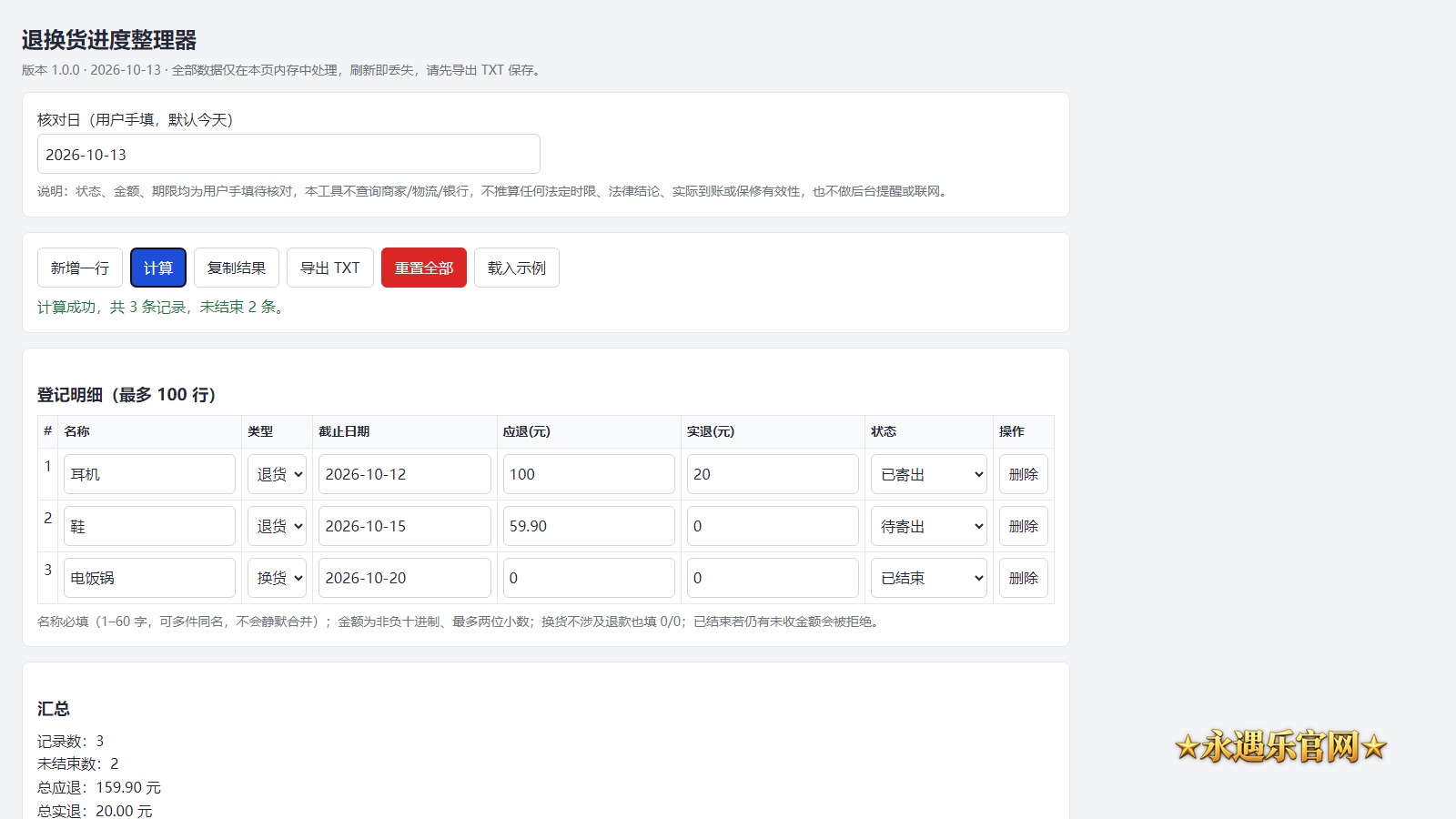Expand the 已寄出 status dropdown
The width and height of the screenshot is (1456, 819).
click(x=929, y=474)
